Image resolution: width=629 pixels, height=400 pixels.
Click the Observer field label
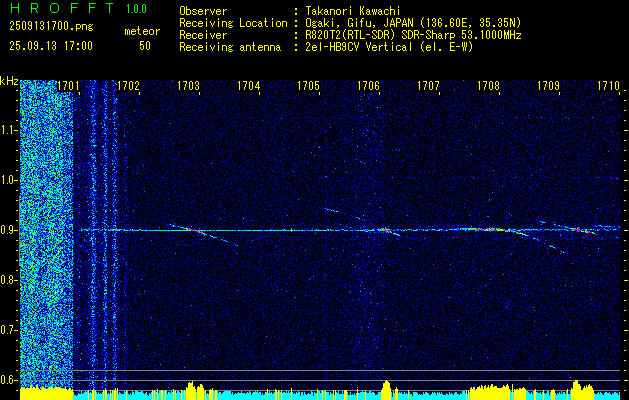203,11
